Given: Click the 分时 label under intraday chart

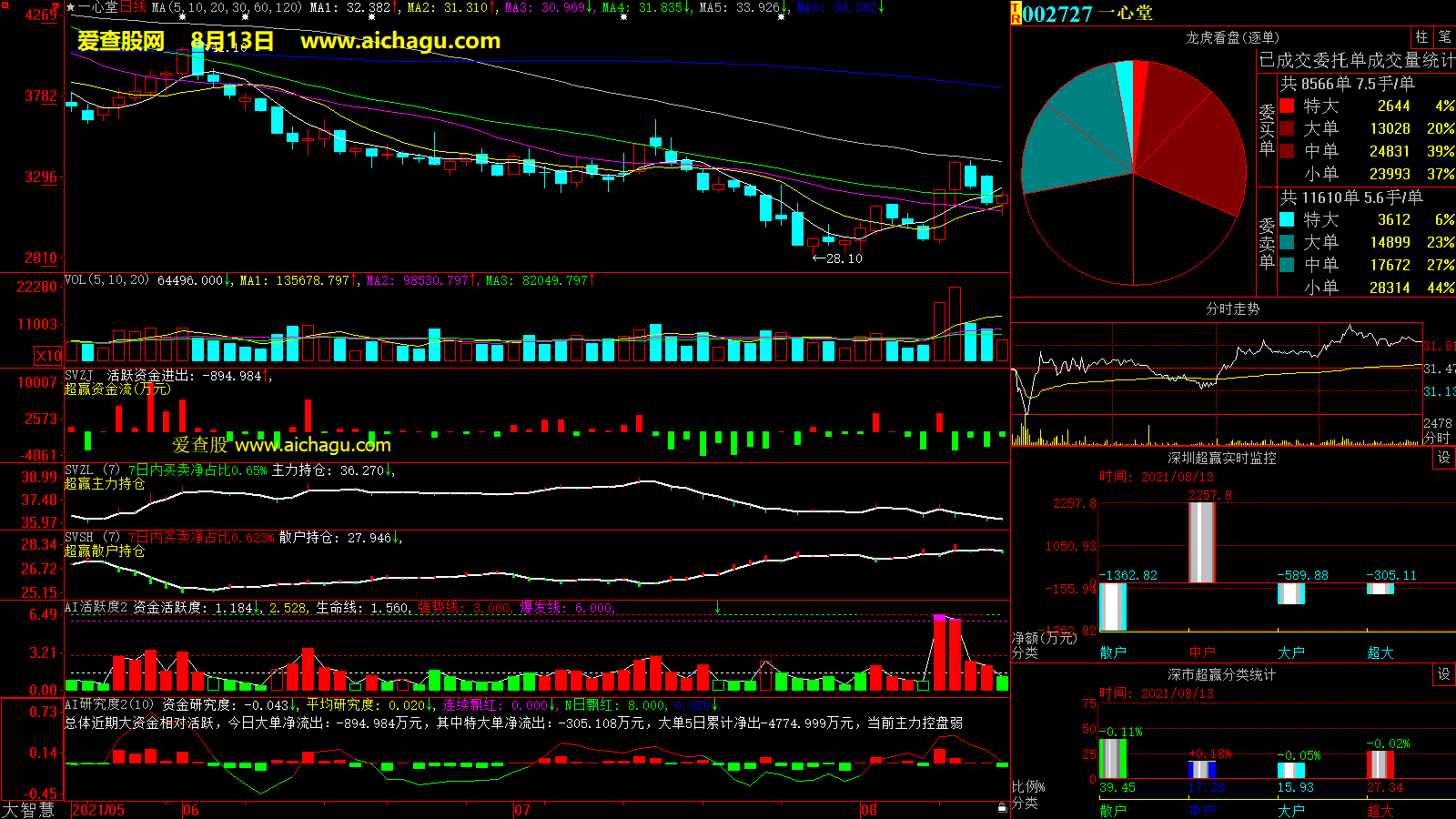Looking at the screenshot, I should click(1436, 438).
